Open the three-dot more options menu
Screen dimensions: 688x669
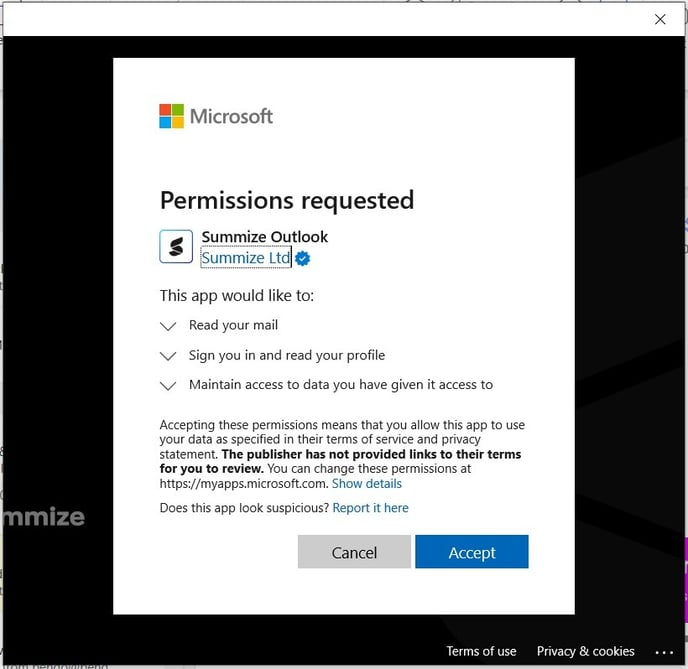[x=665, y=652]
